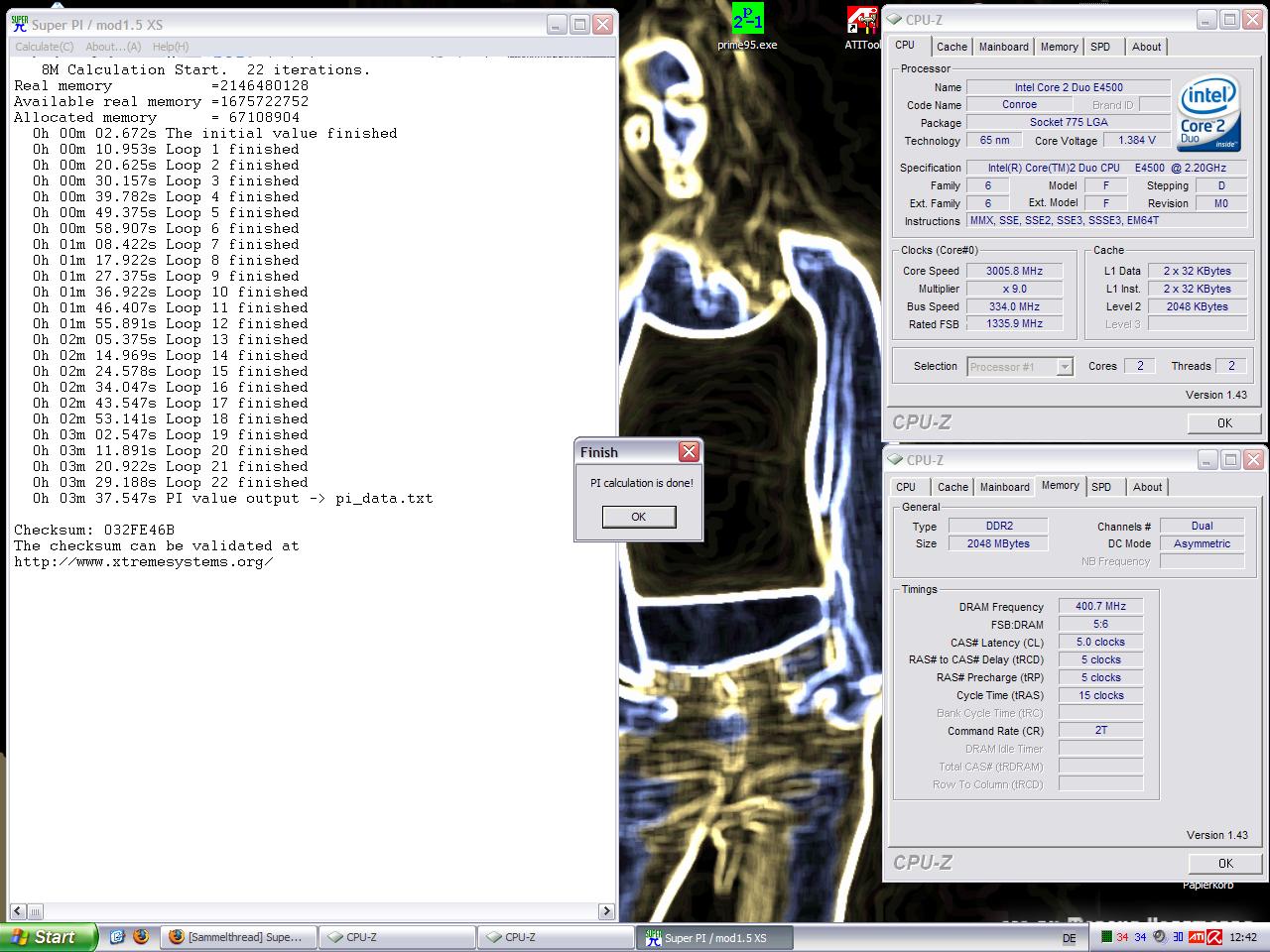Click OK in the Finish dialog

(x=639, y=517)
